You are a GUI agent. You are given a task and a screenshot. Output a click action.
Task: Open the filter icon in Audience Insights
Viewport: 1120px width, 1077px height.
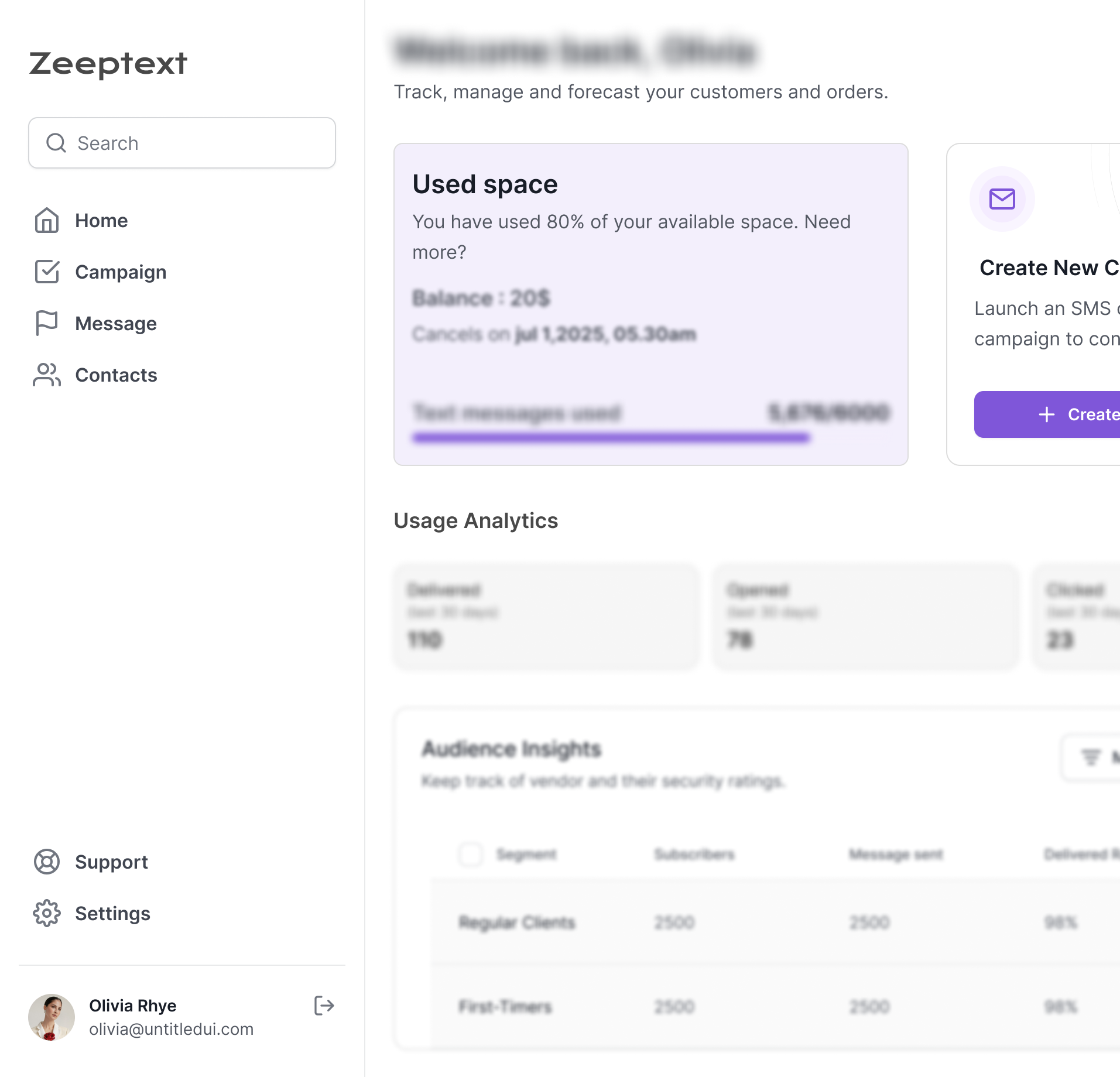1090,756
